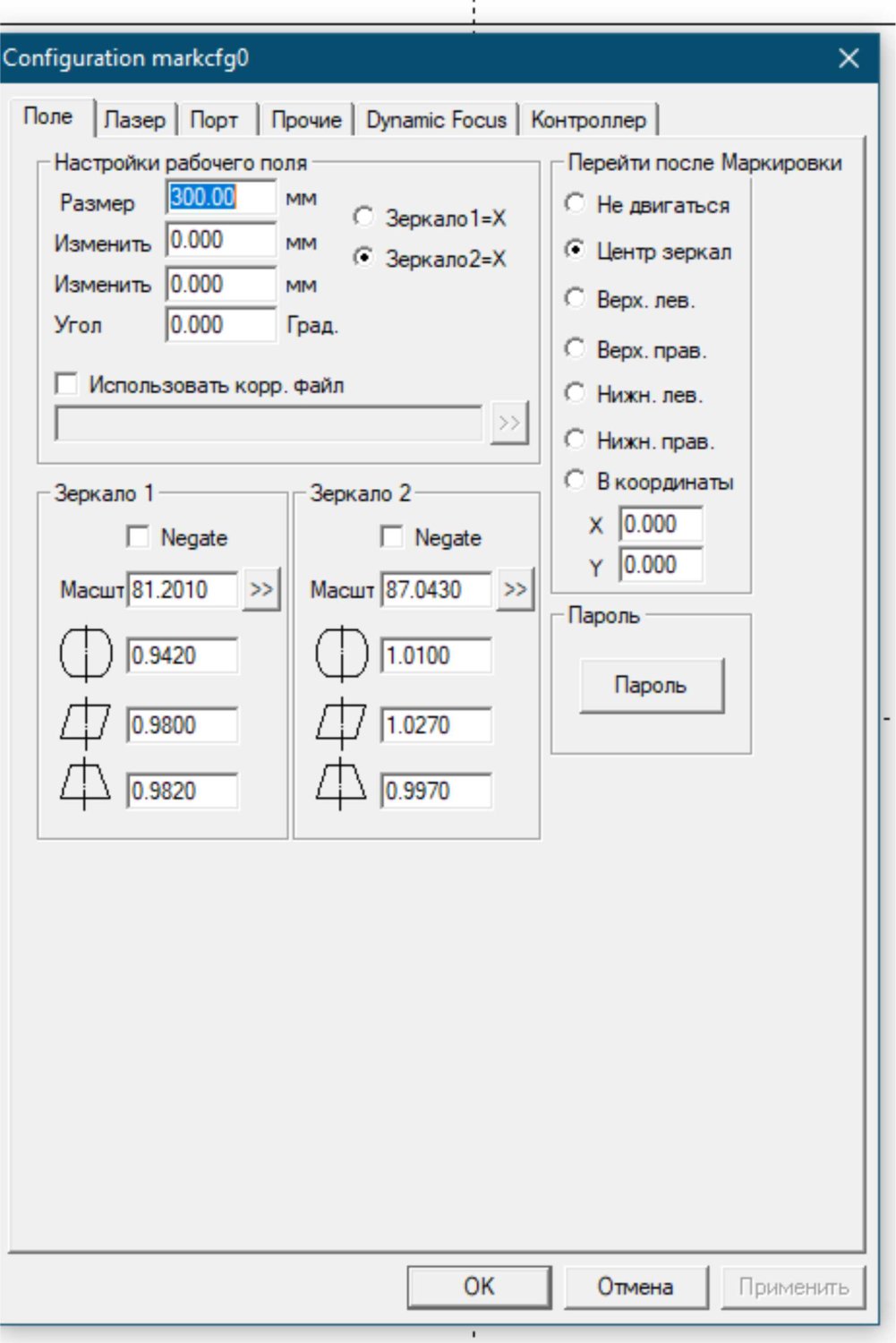
Task: Choose Не двигаться after marking
Action: click(x=576, y=204)
